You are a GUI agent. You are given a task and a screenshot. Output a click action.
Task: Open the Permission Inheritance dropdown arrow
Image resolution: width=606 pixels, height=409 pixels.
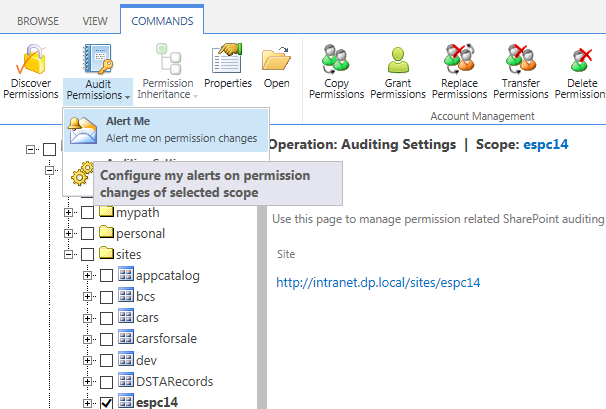195,96
